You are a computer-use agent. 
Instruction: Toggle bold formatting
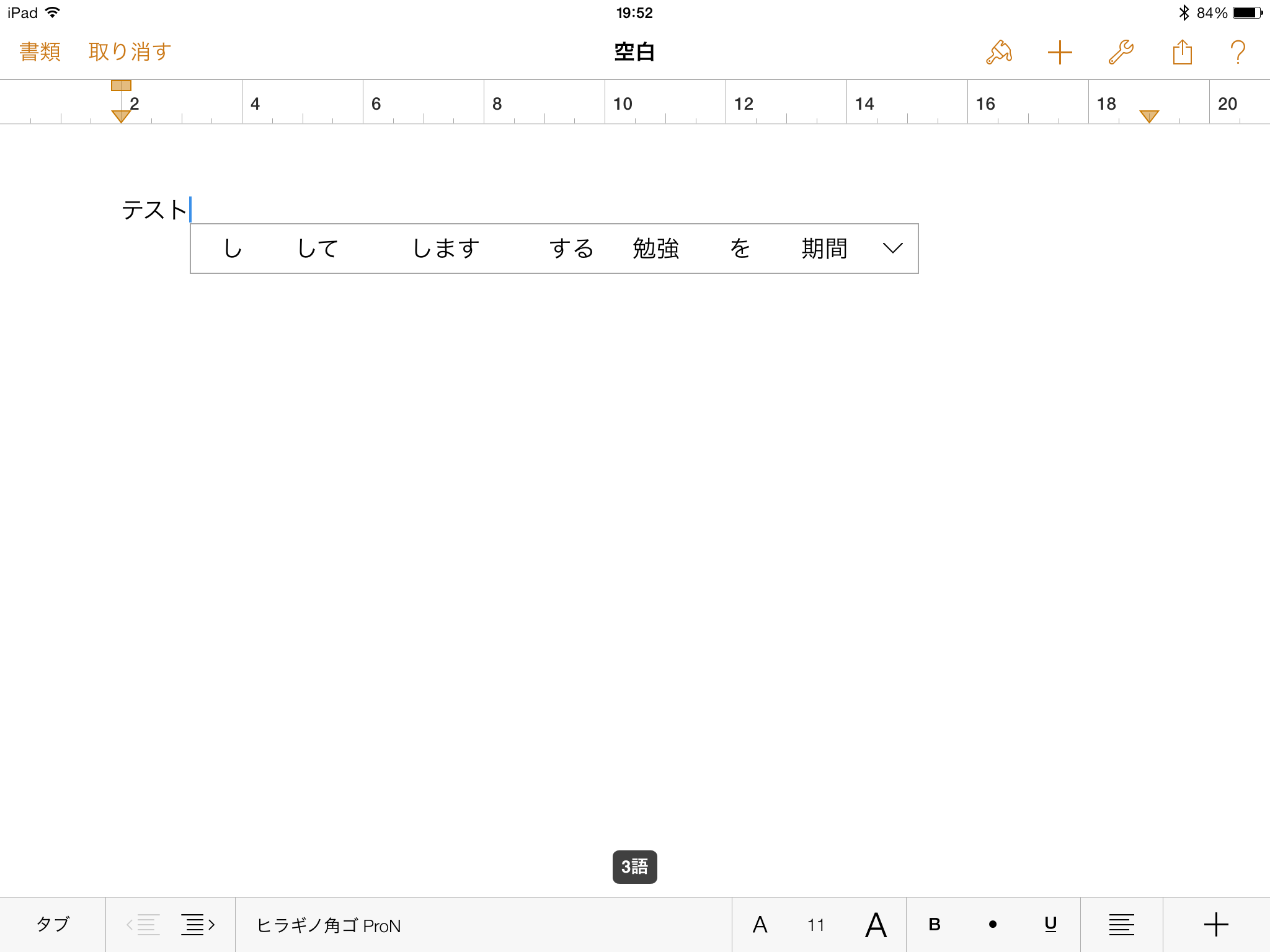(x=935, y=925)
